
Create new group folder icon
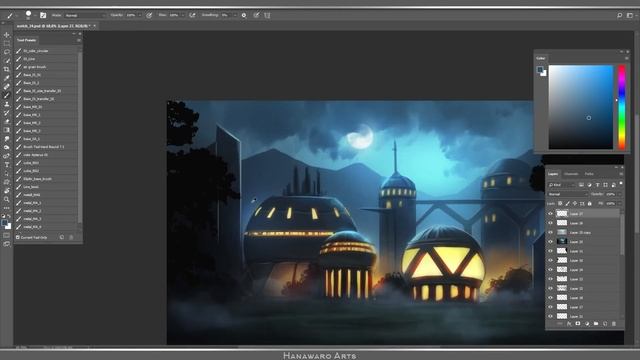(x=596, y=324)
